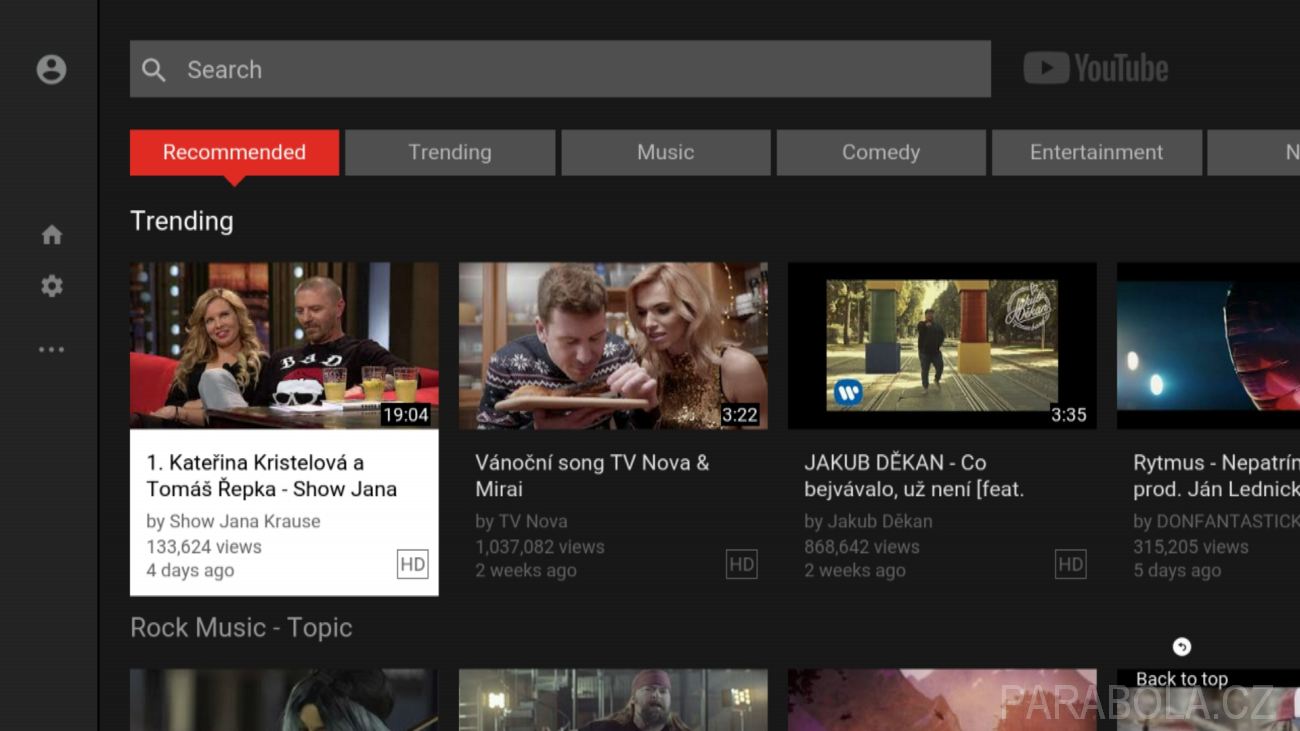Select the Recommended tab
This screenshot has width=1300, height=731.
coord(234,152)
